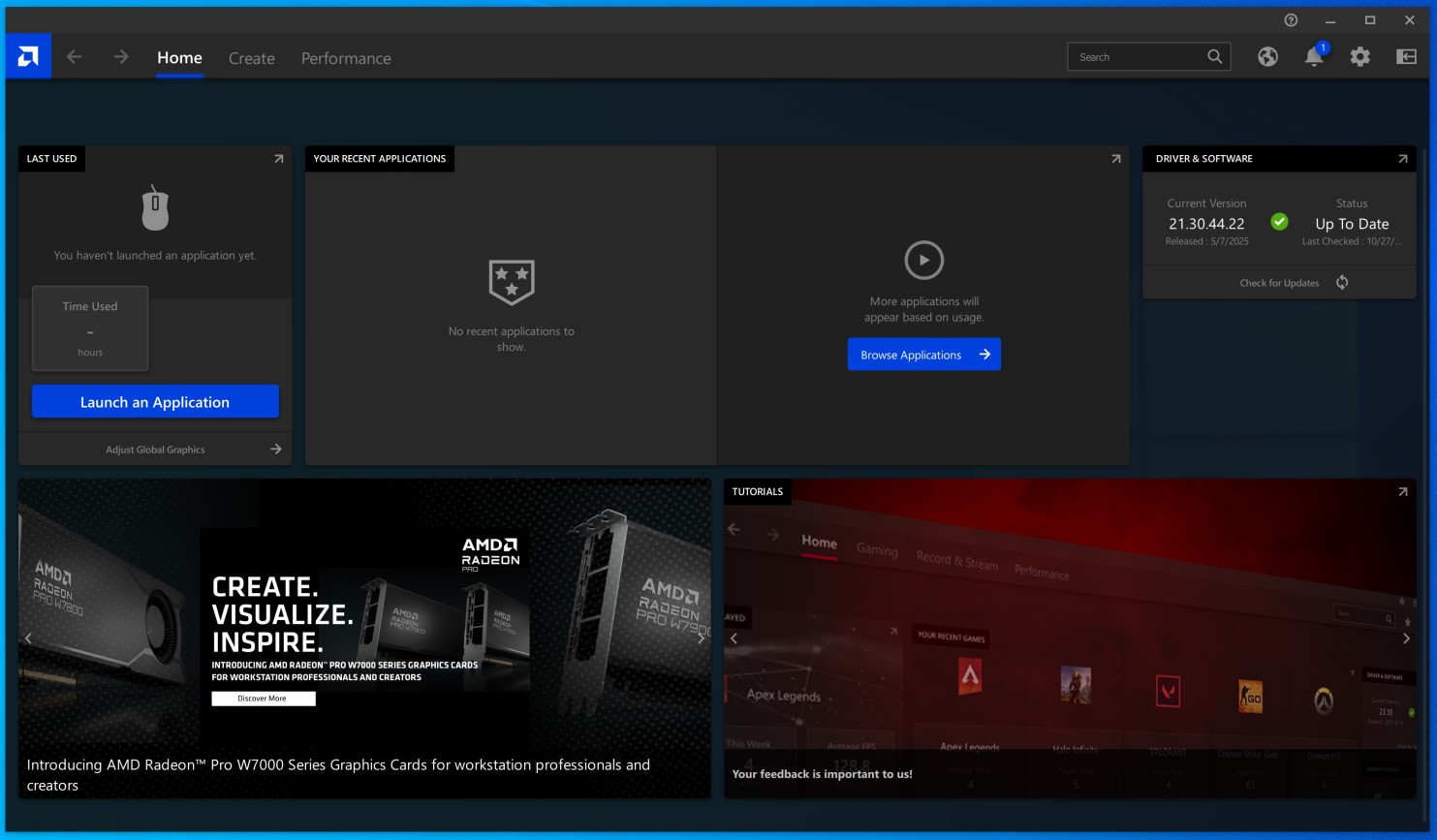The width and height of the screenshot is (1437, 840).
Task: Click the refresh icon next to Check for Updates
Action: point(1342,282)
